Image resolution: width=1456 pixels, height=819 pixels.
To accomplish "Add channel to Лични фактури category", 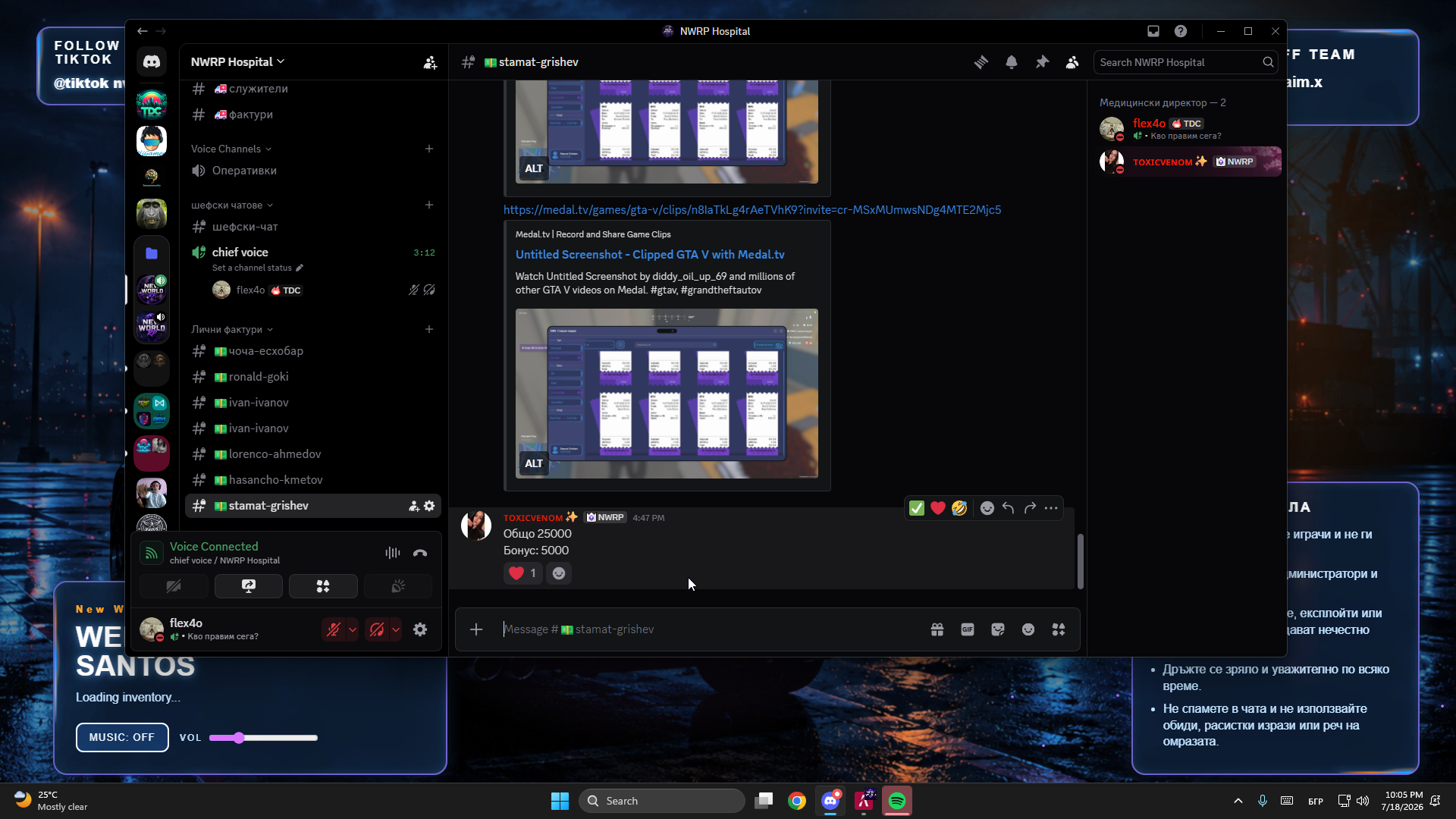I will pos(429,329).
